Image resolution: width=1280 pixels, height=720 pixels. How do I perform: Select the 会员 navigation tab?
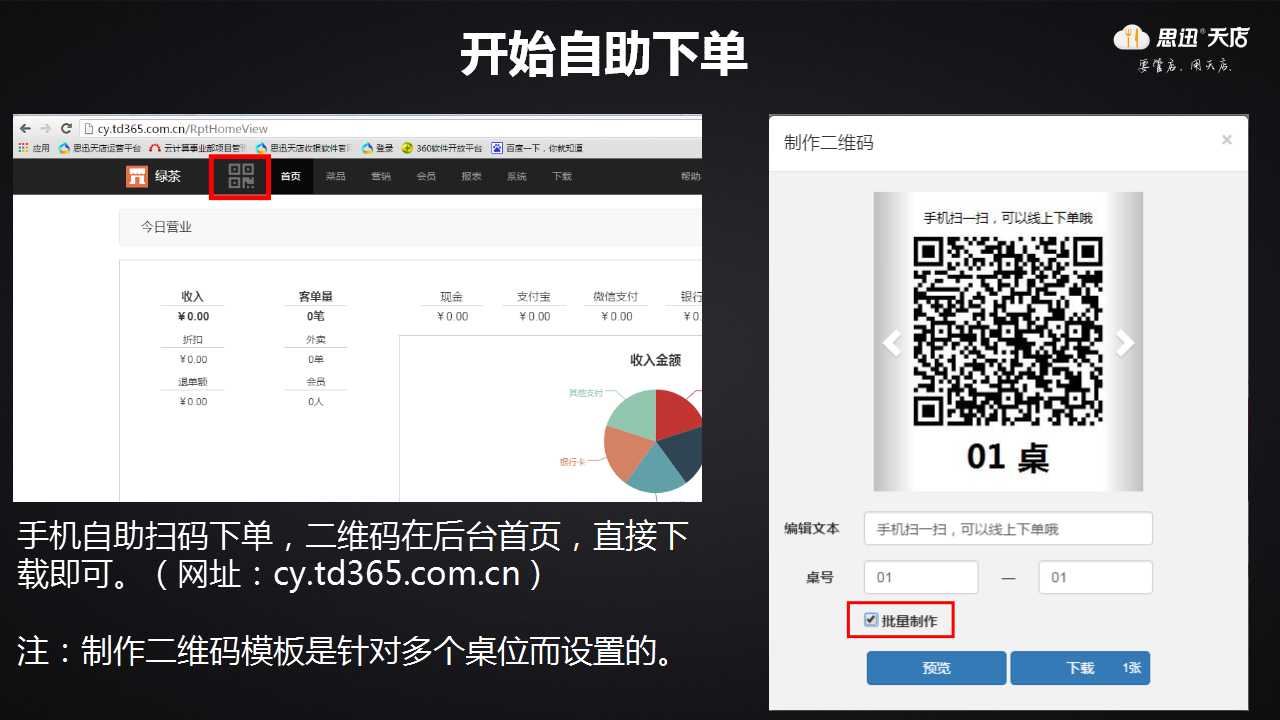pos(426,177)
